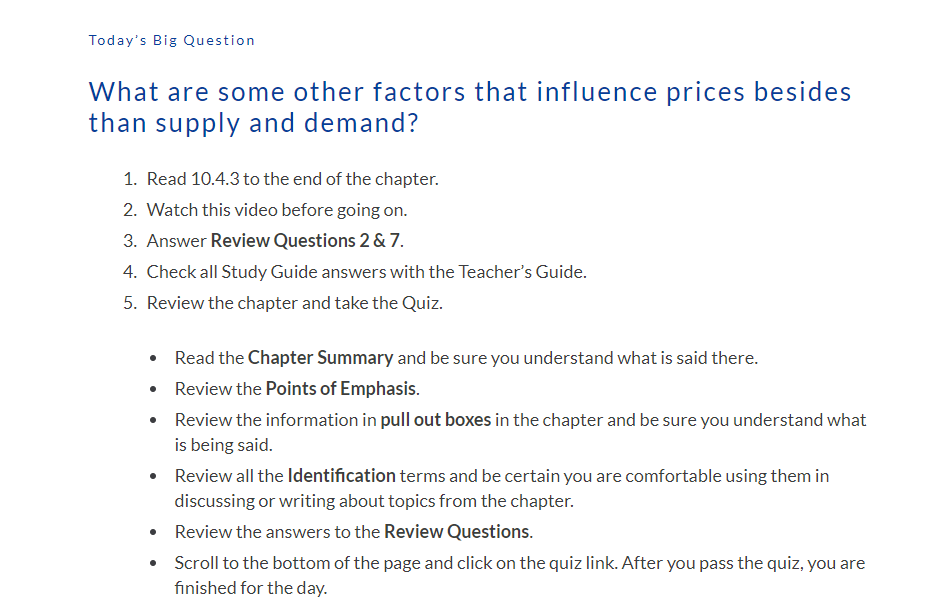Open the "Watch this video" step
Viewport: 927px width, 616px height.
tap(277, 210)
